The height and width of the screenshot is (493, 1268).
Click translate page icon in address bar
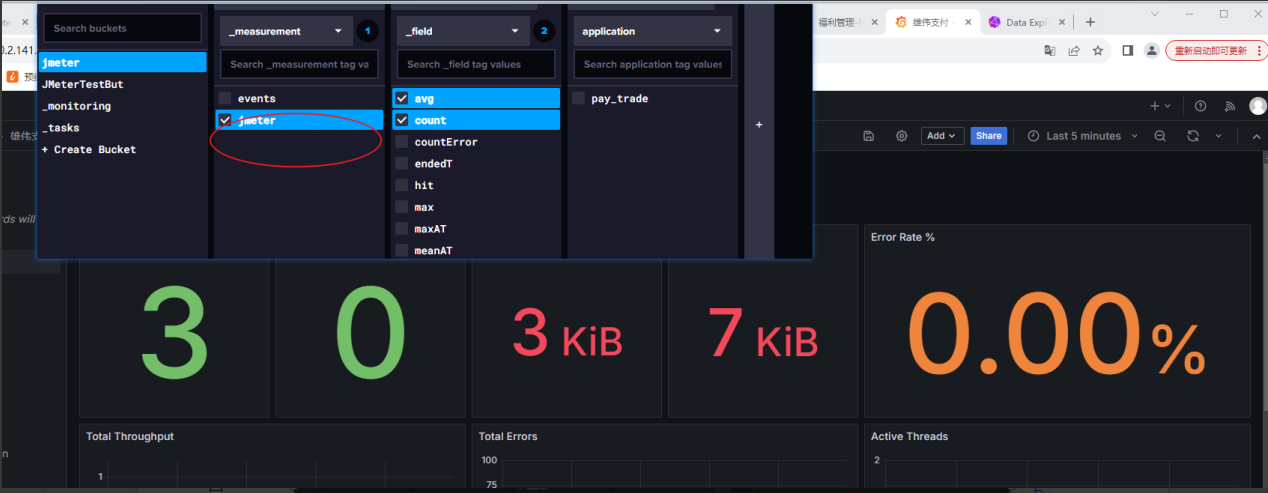click(1049, 50)
